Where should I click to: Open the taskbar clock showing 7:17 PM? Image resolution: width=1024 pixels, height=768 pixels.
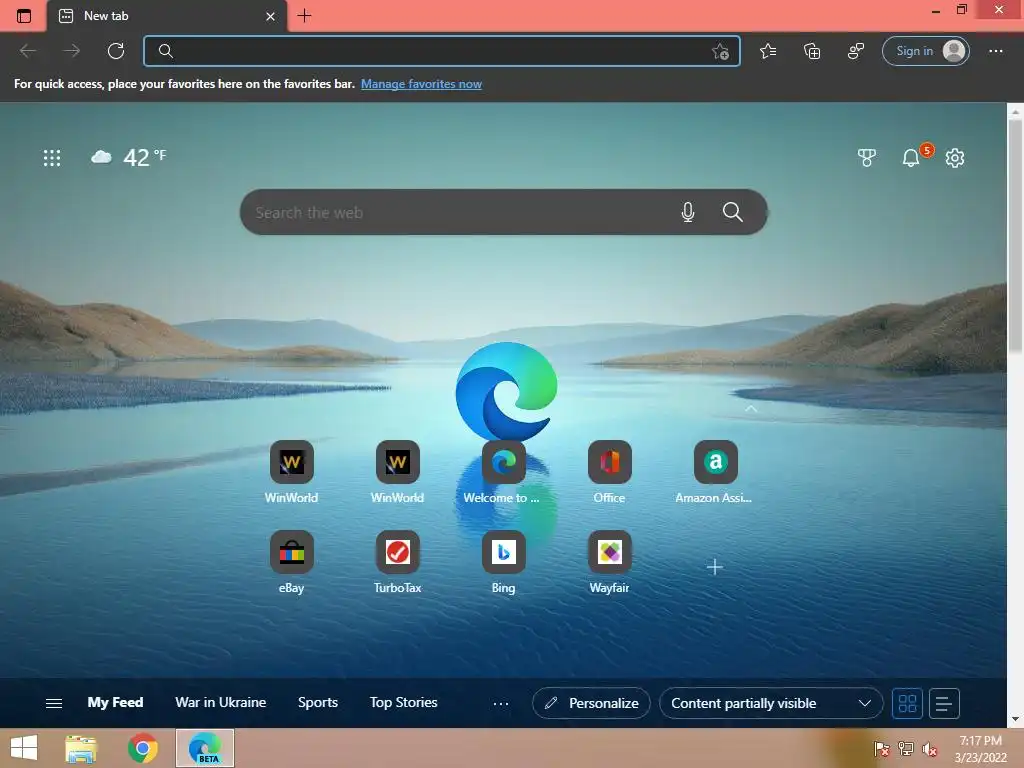click(x=980, y=749)
